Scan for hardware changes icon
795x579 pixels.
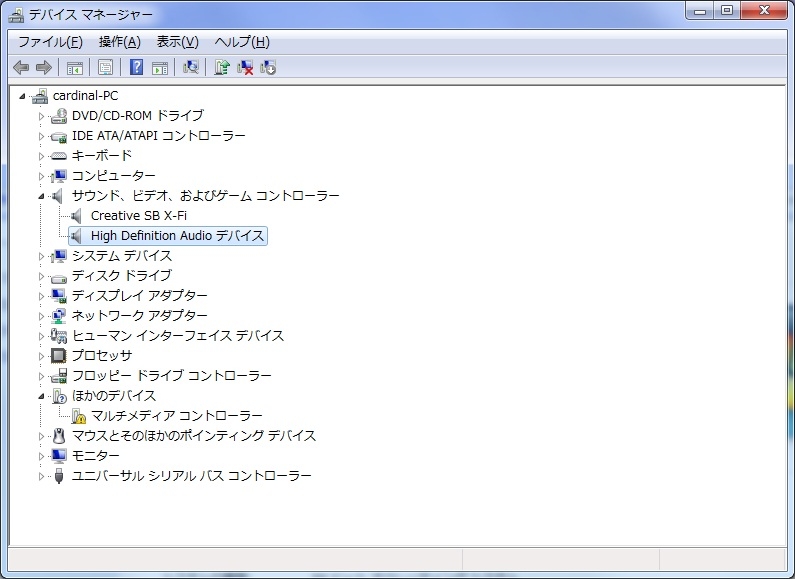pos(191,67)
